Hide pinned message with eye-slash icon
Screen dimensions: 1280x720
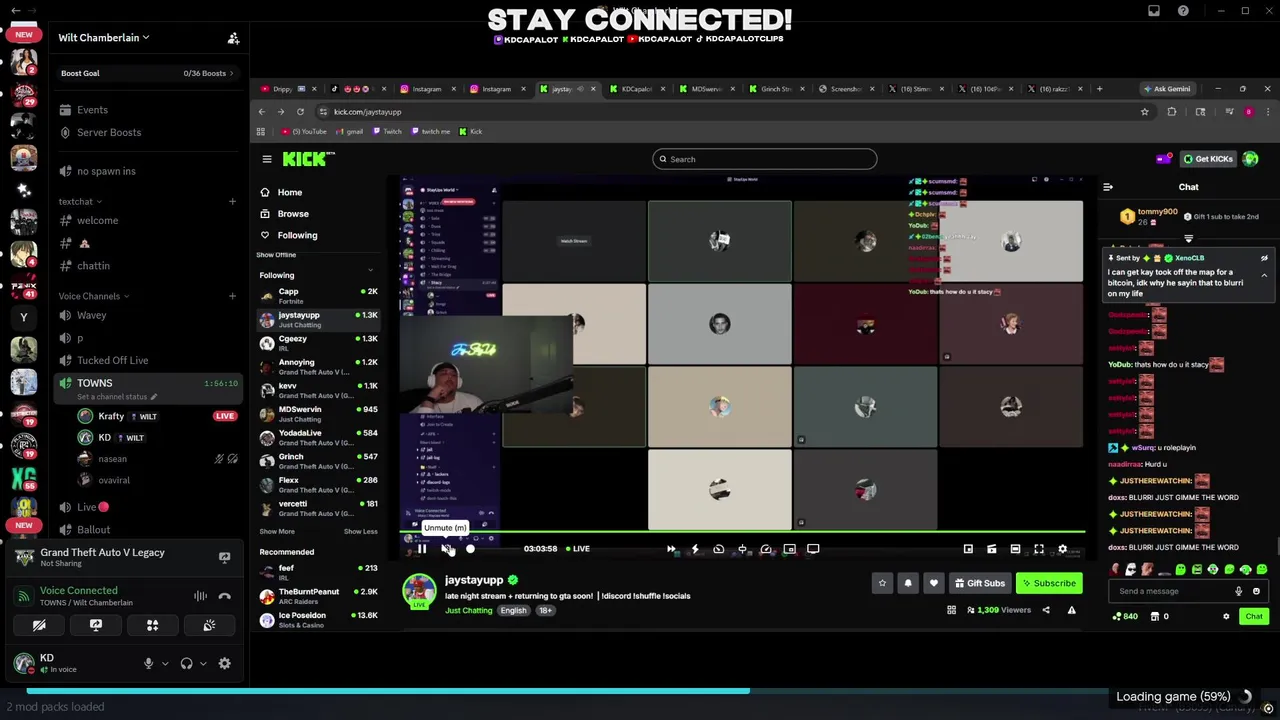click(x=1264, y=258)
